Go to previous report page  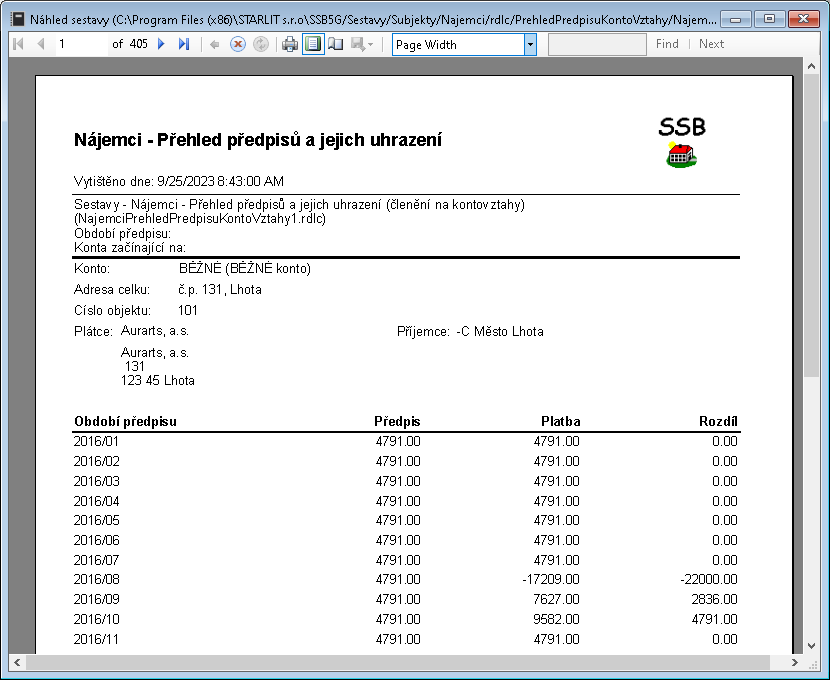[40, 44]
